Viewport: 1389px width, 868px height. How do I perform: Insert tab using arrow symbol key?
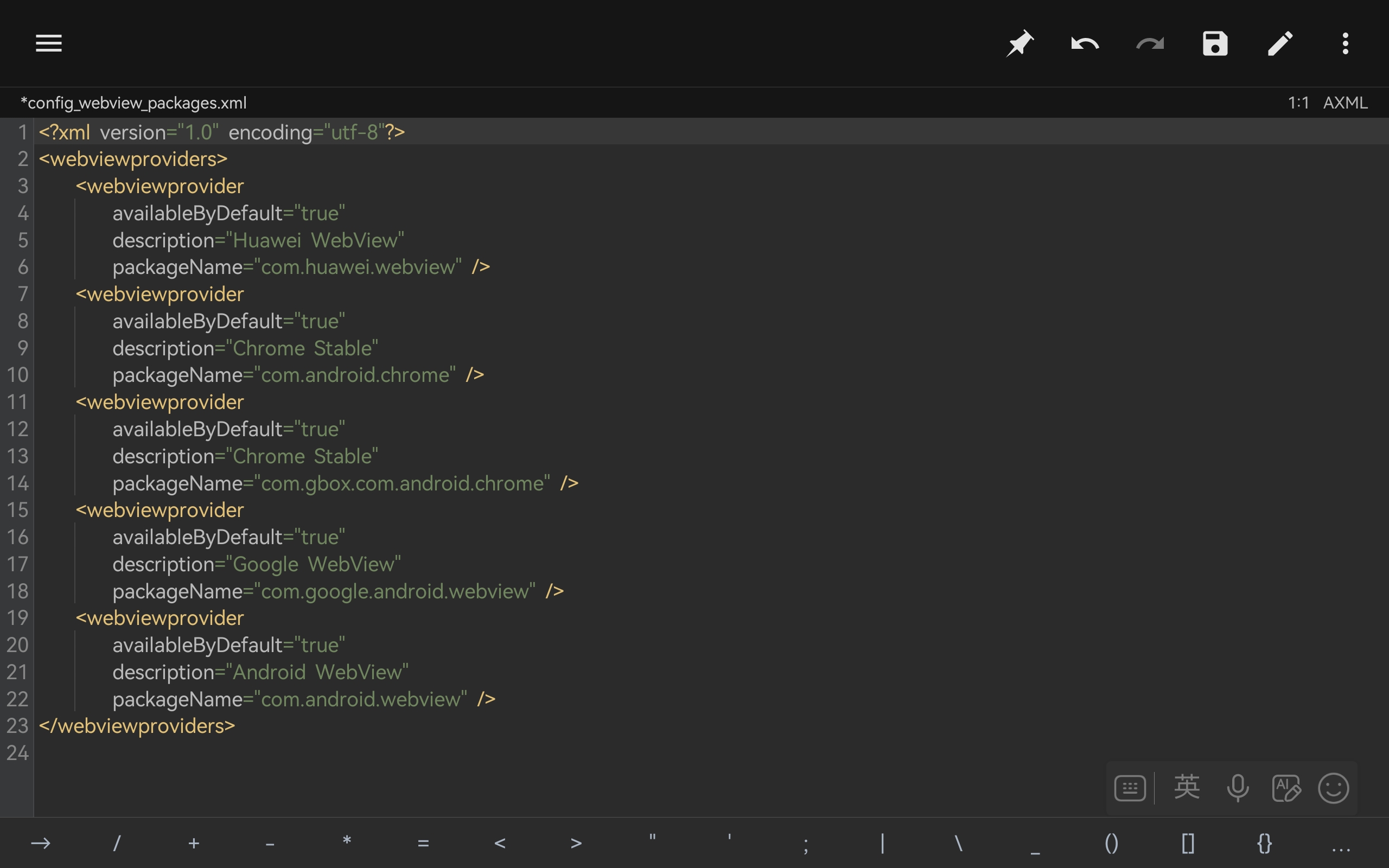(x=40, y=843)
